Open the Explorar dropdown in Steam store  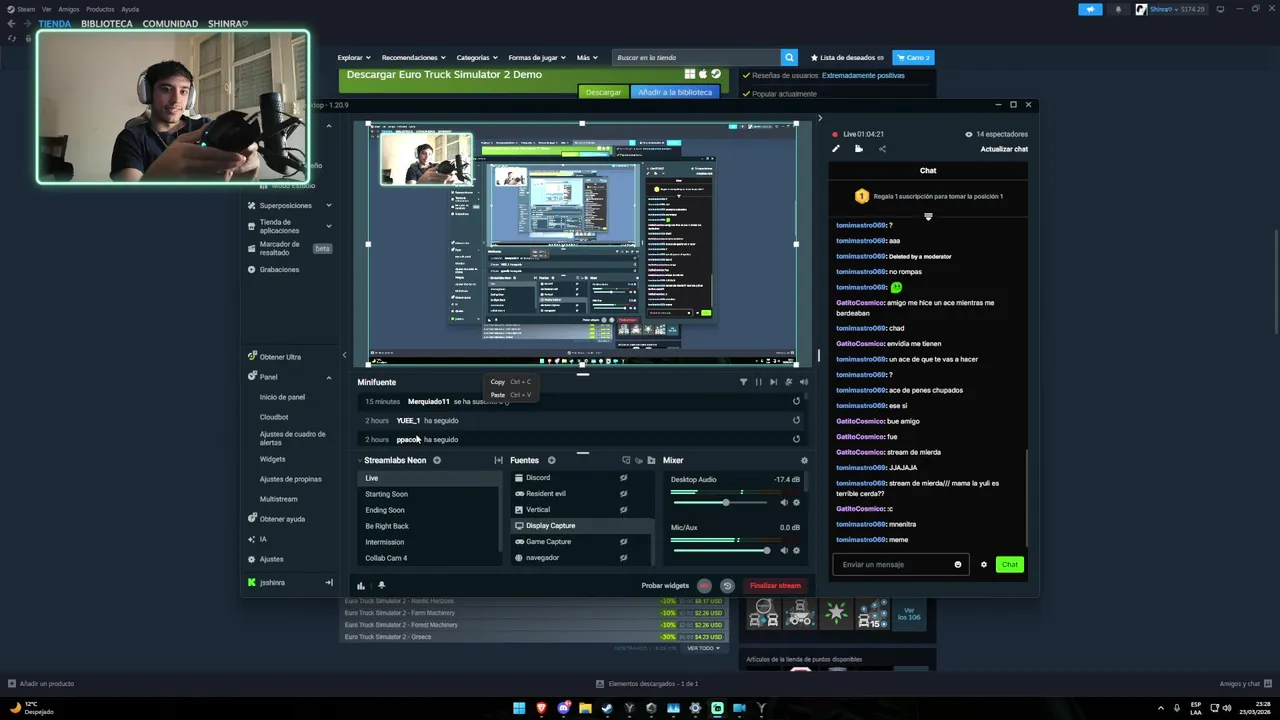coord(354,58)
